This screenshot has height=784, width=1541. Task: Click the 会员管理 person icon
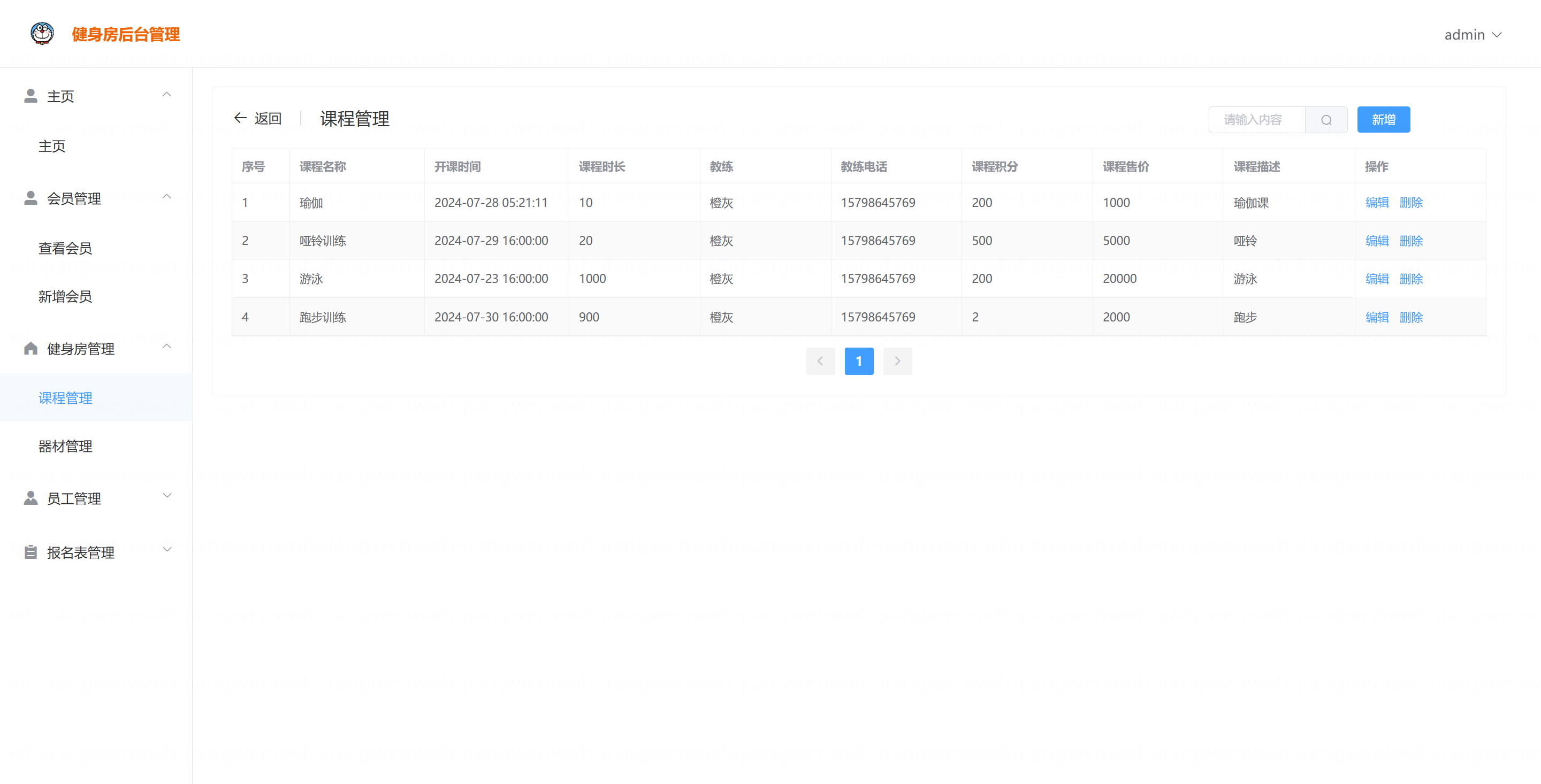pos(30,198)
